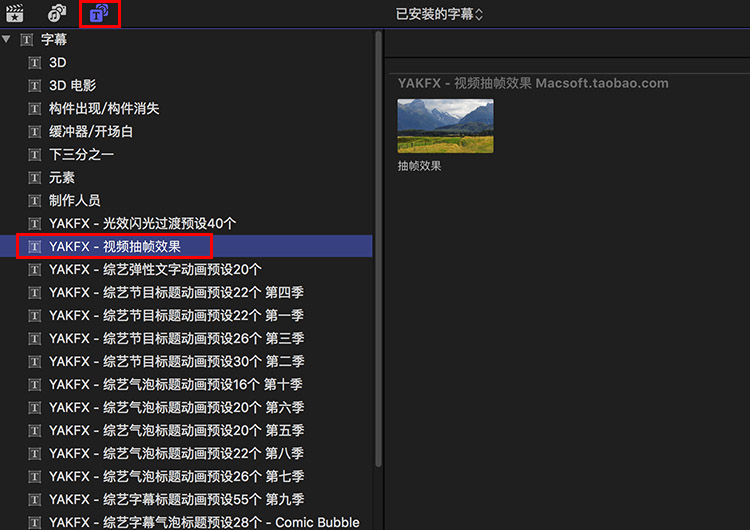Click the title icon beside 第九季 row

click(x=34, y=500)
